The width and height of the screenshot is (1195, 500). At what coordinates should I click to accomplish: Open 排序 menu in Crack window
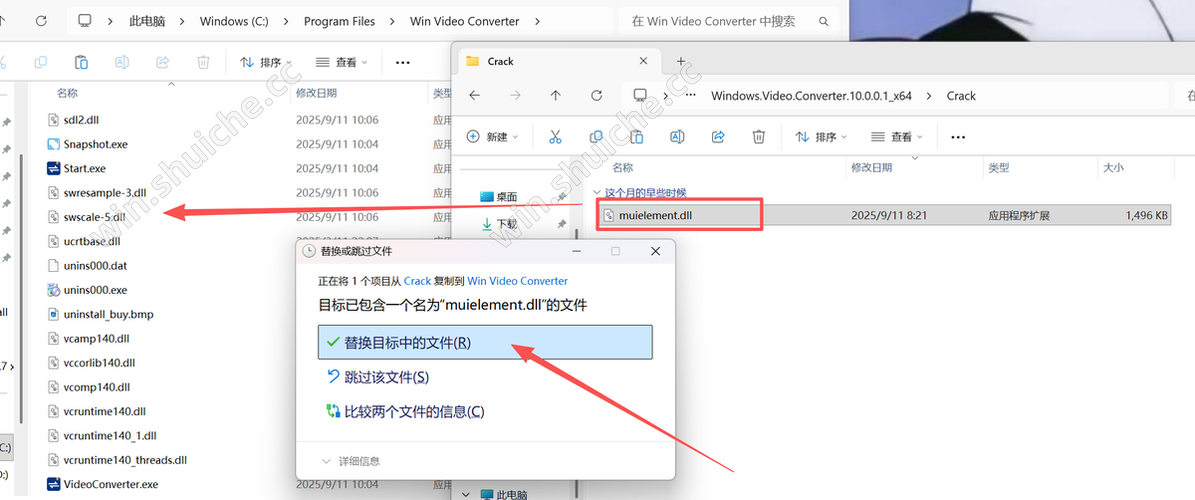(822, 137)
